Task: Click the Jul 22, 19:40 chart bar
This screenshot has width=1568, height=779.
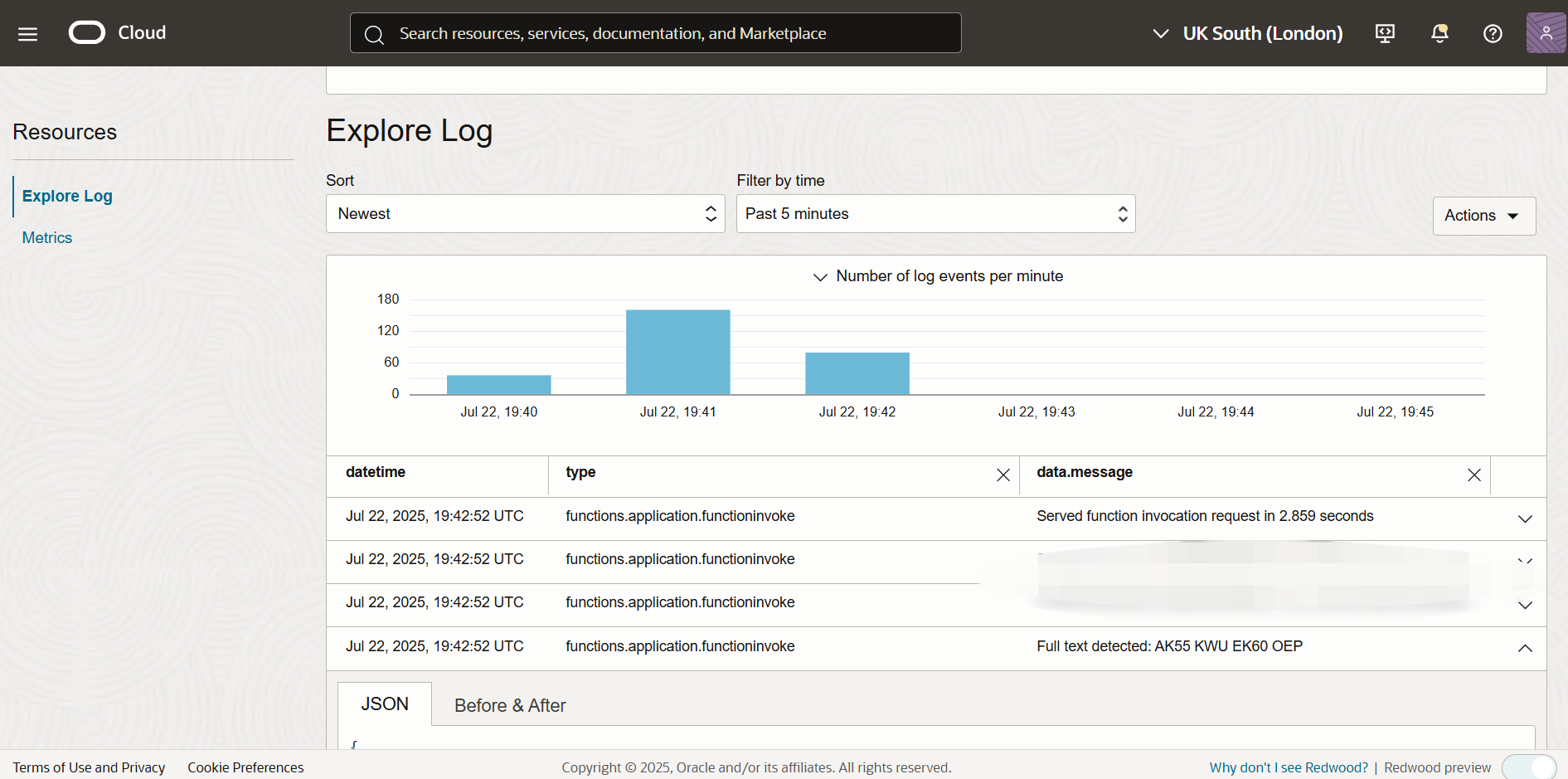Action: click(x=499, y=385)
